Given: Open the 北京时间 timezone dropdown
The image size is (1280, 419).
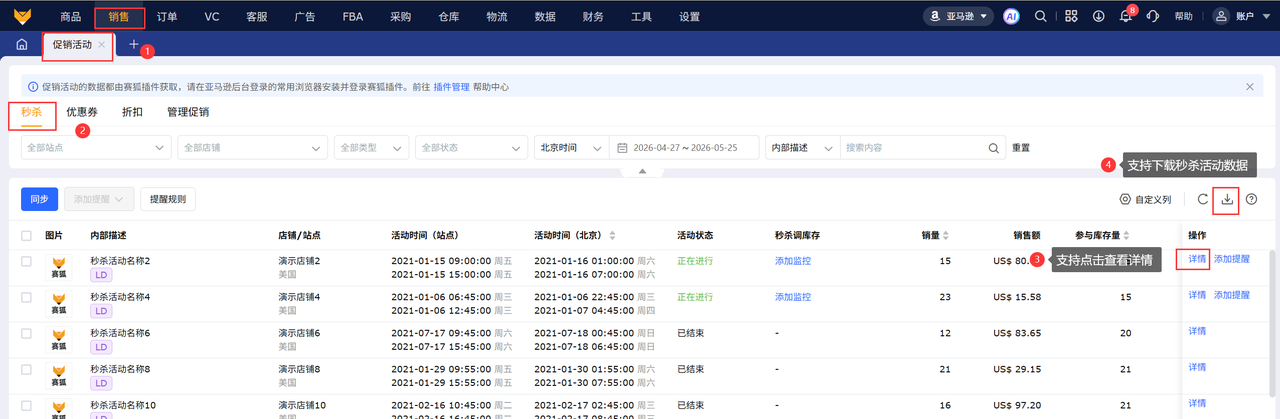Looking at the screenshot, I should pos(571,147).
